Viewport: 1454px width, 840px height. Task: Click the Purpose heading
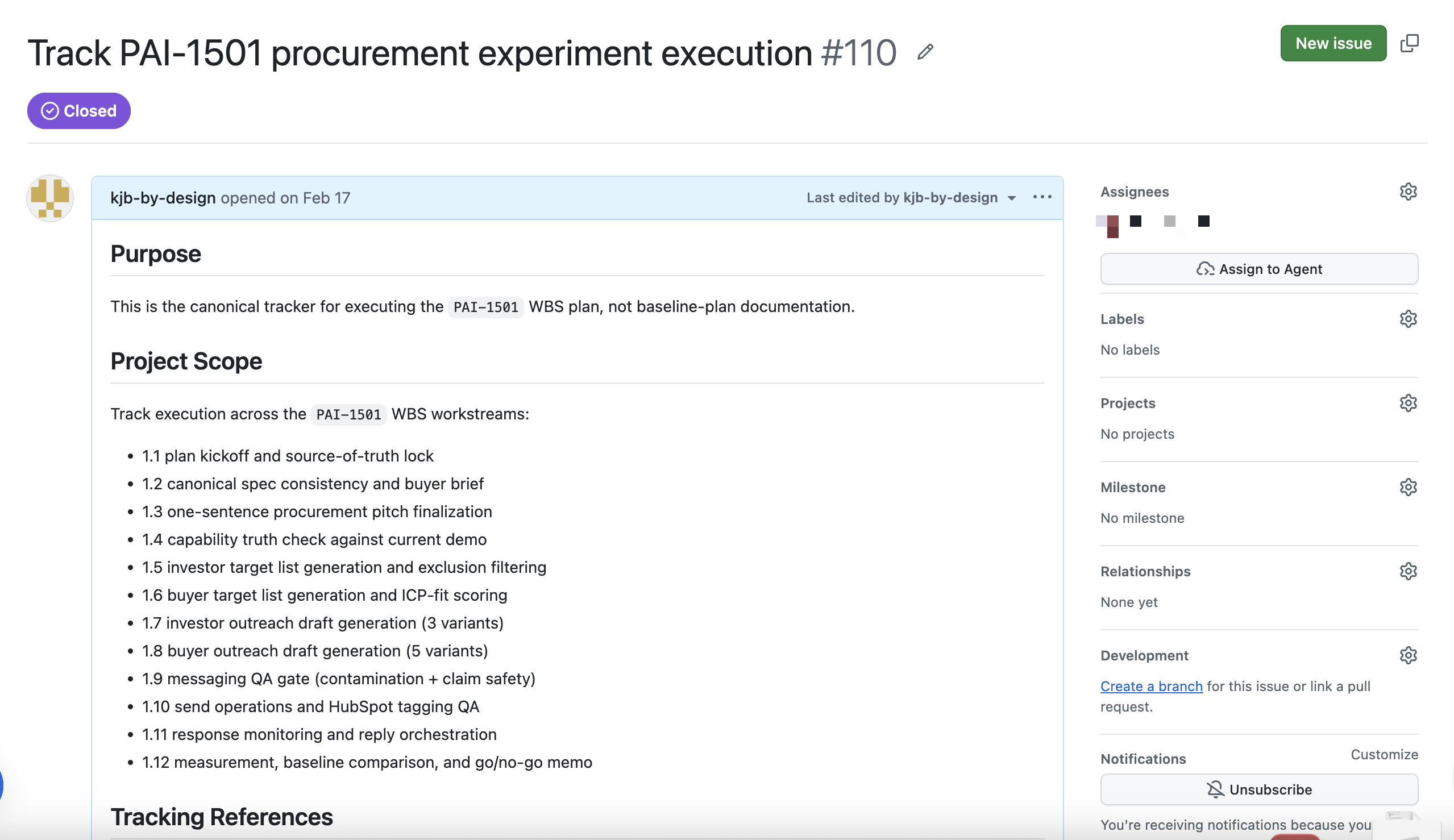pyautogui.click(x=156, y=254)
